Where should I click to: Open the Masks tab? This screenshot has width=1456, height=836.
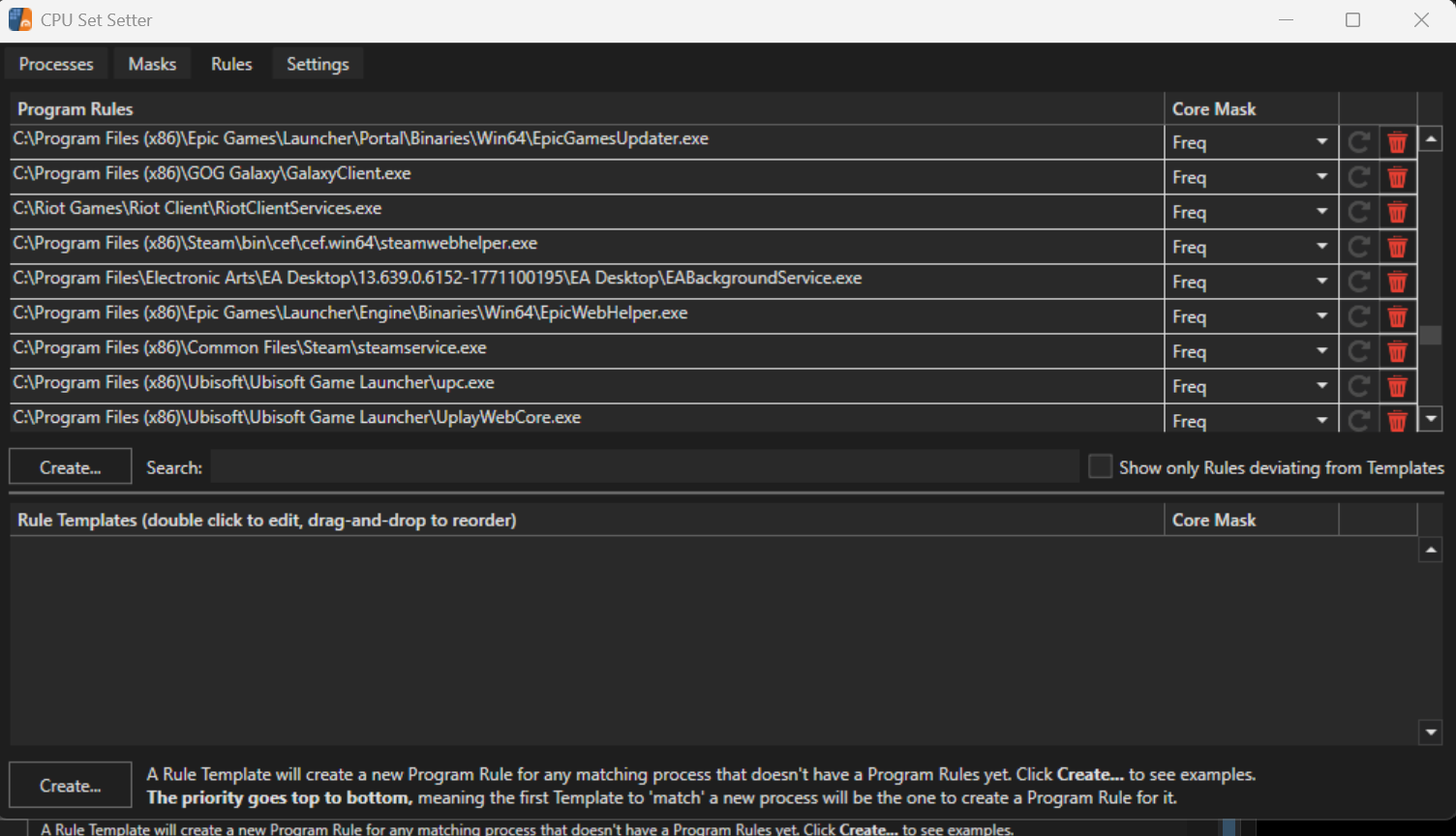point(152,64)
